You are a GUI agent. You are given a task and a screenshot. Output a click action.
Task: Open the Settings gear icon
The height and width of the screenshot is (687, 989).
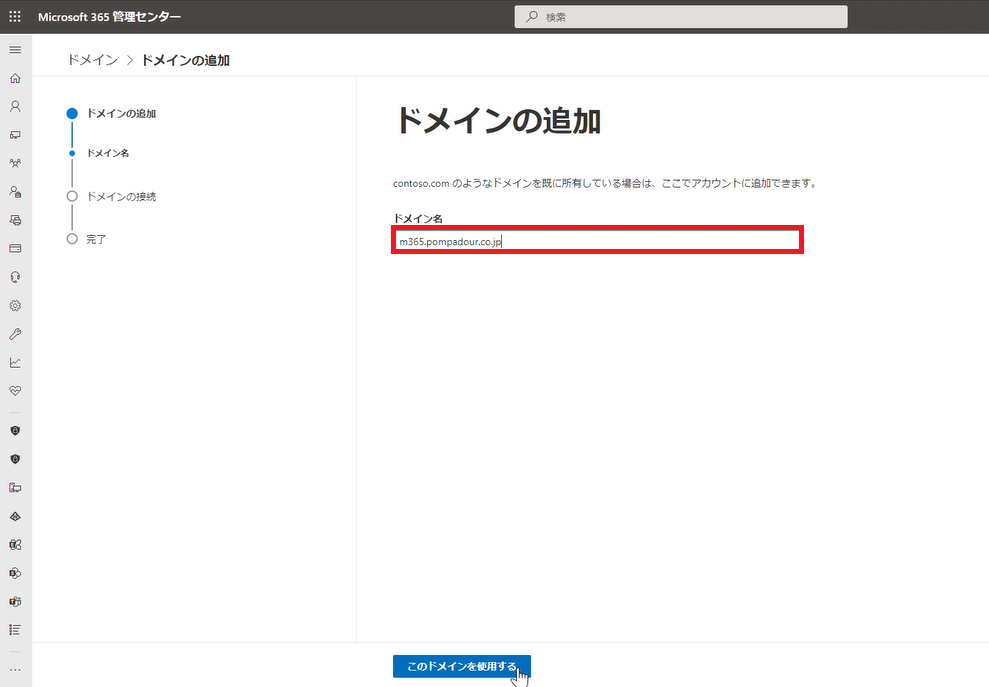point(15,305)
